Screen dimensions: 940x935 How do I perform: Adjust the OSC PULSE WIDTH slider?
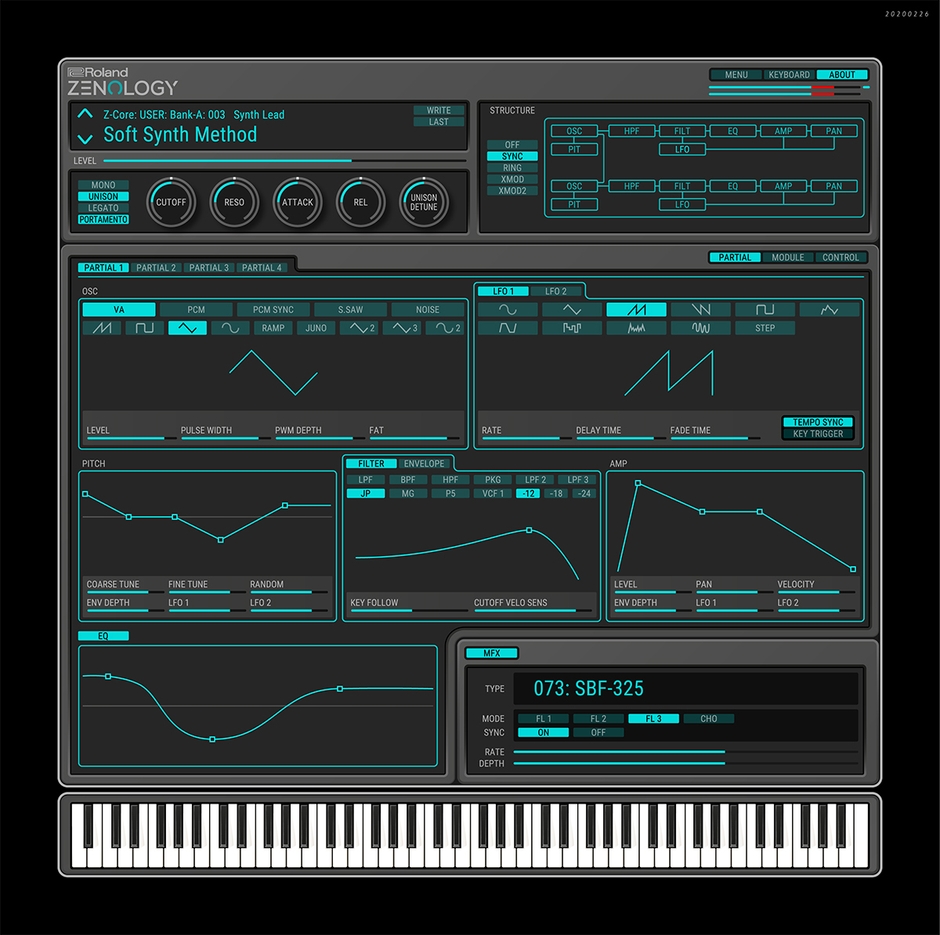pos(225,438)
